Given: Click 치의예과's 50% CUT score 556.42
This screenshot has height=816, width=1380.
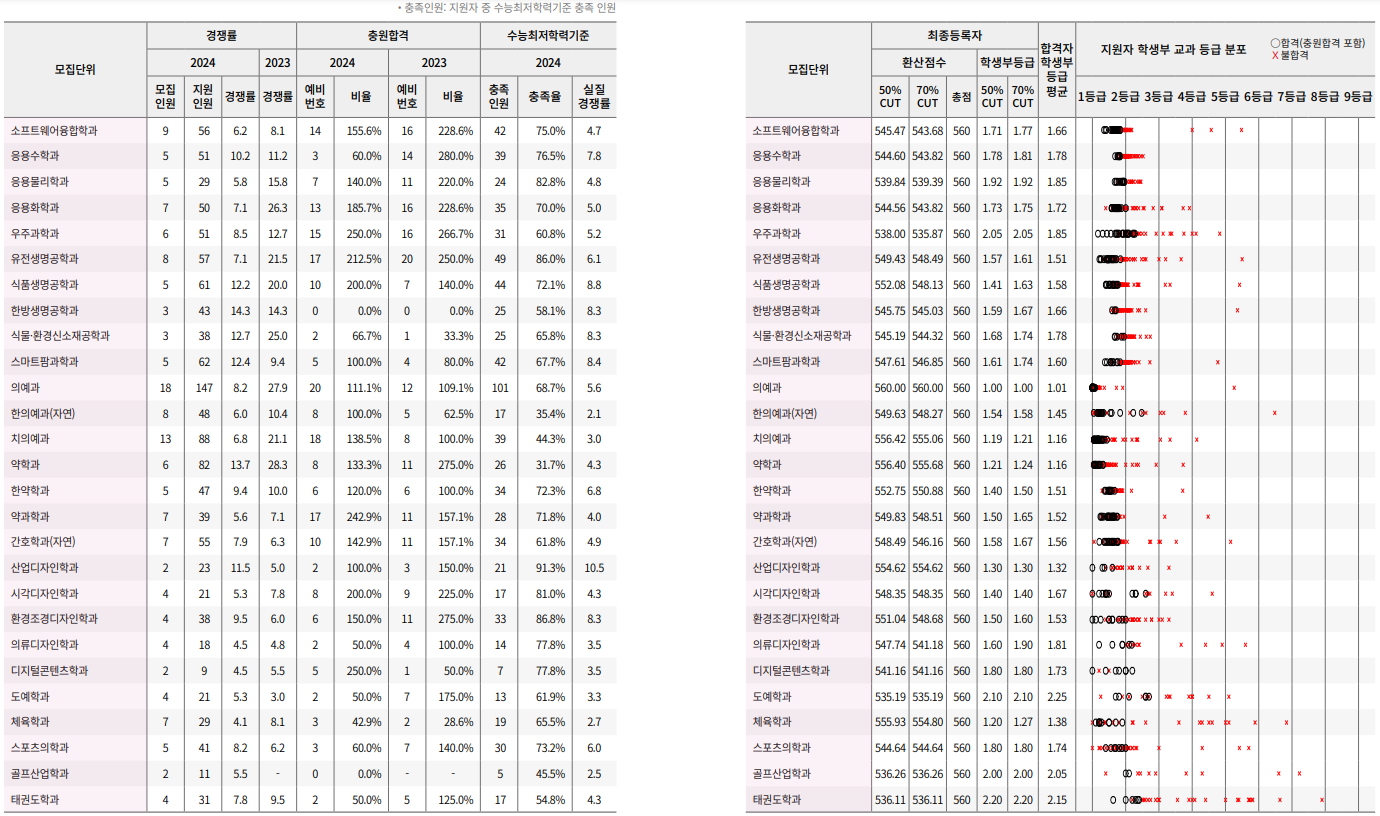Looking at the screenshot, I should (x=890, y=439).
